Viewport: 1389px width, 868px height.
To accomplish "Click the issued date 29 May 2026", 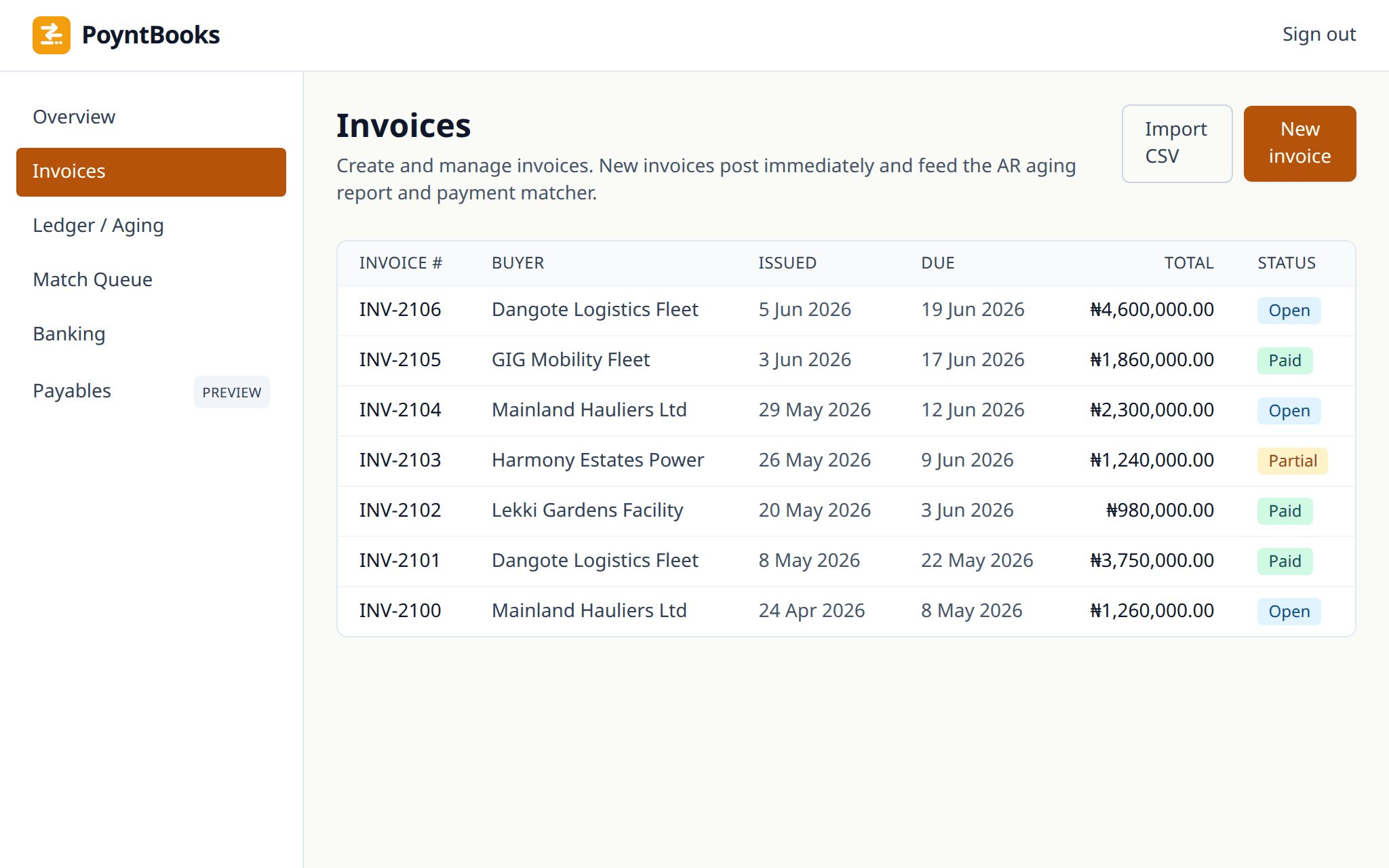I will (x=815, y=410).
